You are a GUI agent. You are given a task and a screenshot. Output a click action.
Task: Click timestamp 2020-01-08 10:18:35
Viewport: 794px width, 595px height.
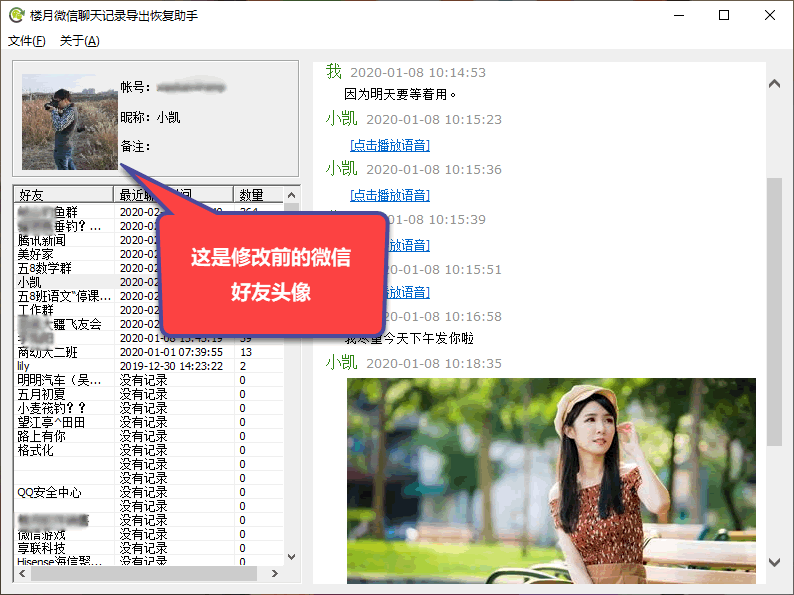[x=434, y=364]
